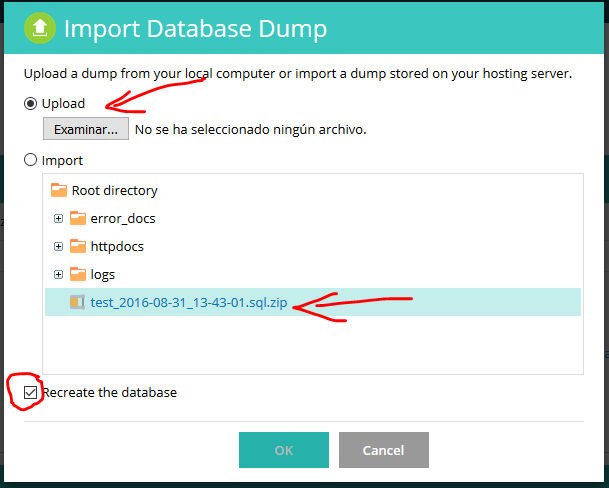The image size is (609, 488).
Task: Select the Import radio button
Action: click(31, 160)
